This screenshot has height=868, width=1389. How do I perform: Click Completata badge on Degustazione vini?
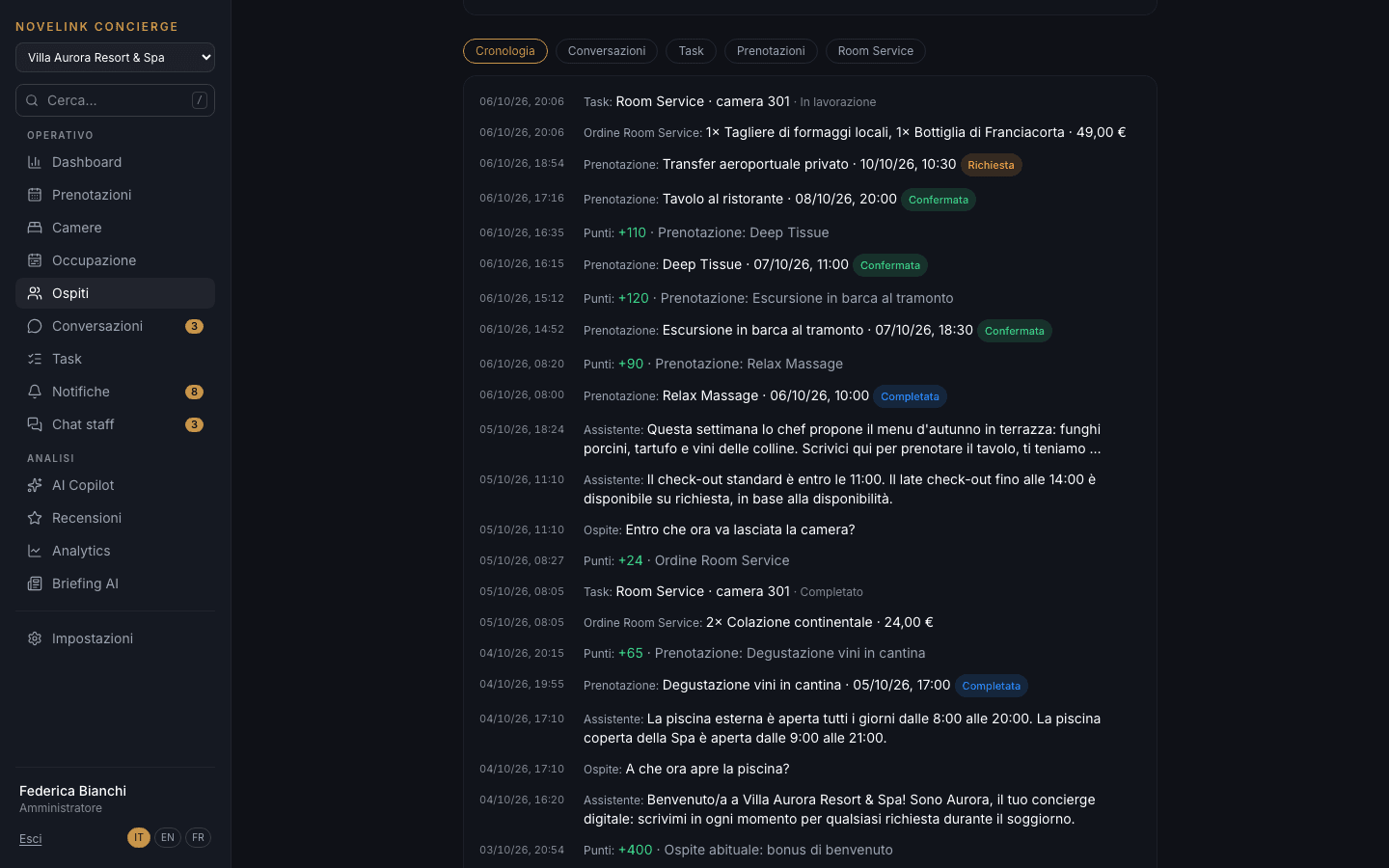[x=991, y=686]
